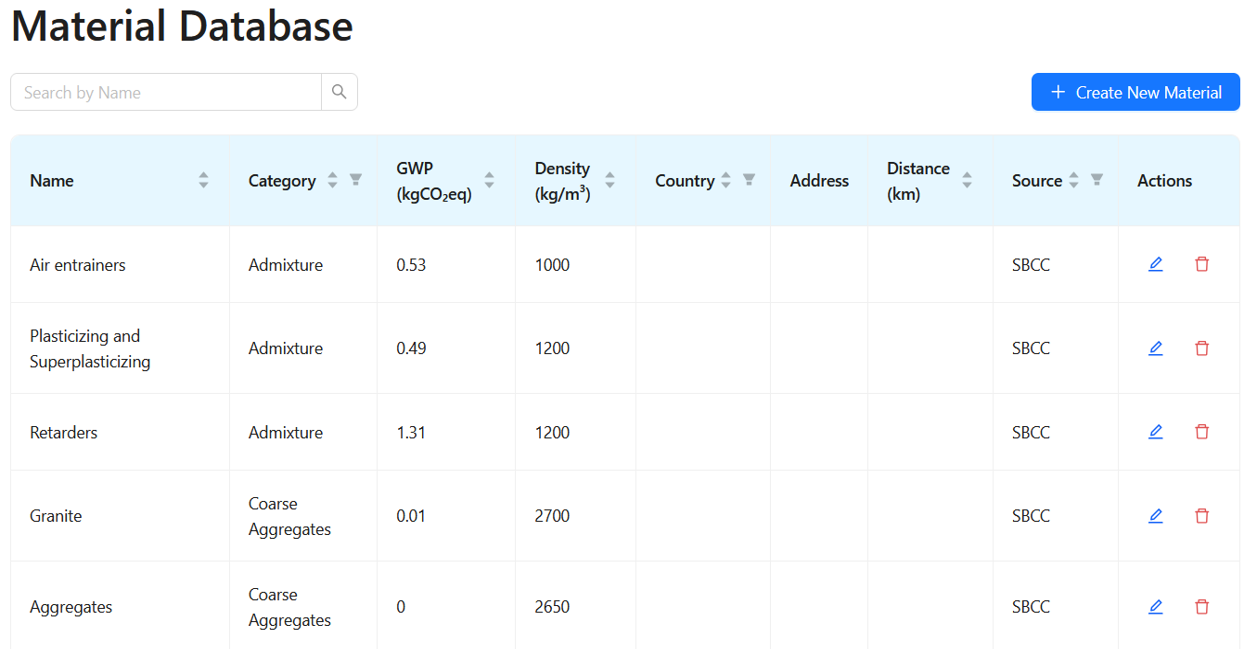Edit the Plasticizing and Superplasticizing entry
This screenshot has width=1257, height=649.
click(1155, 349)
